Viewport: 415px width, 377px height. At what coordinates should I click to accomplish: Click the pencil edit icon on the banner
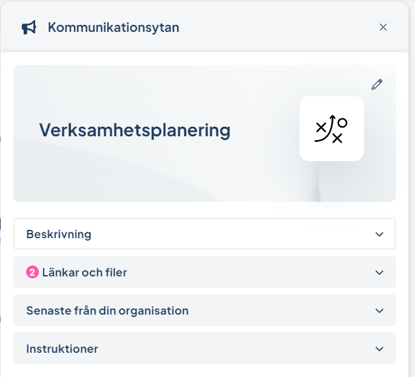point(377,85)
